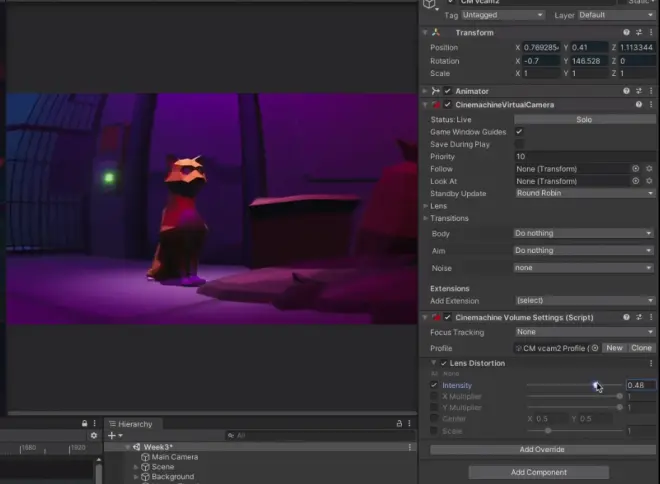
Task: Open Transform component kebab menu
Action: click(651, 32)
